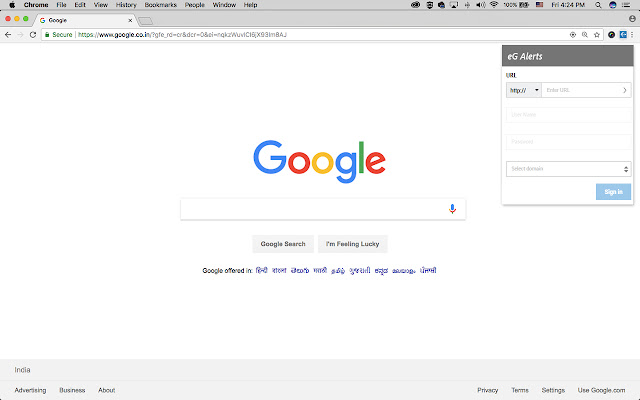Open Chrome's three-dot menu
Viewport: 640px width, 400px height.
click(632, 35)
